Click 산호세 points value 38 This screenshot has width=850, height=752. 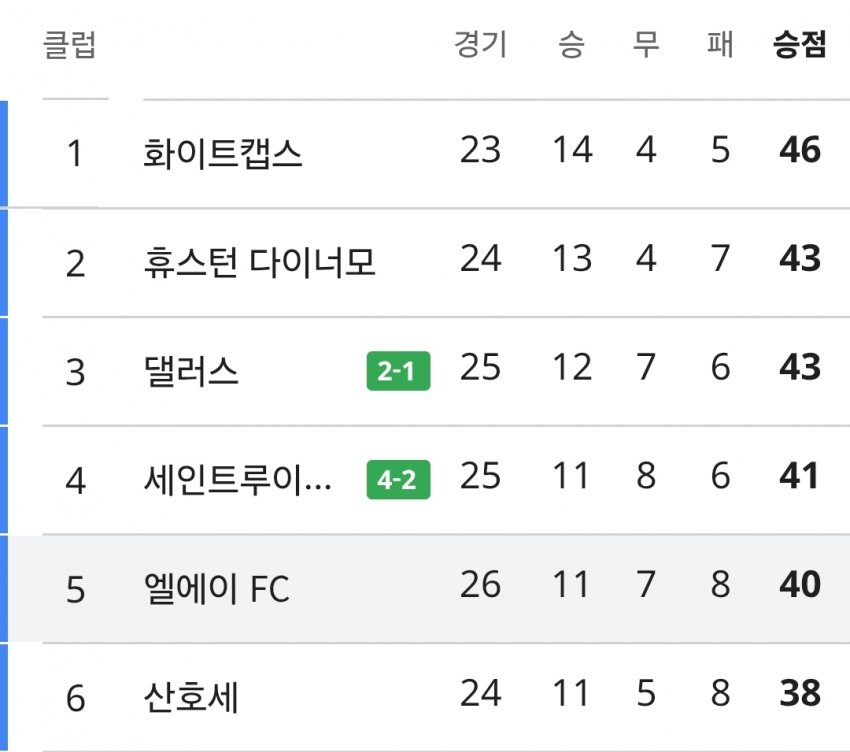800,693
